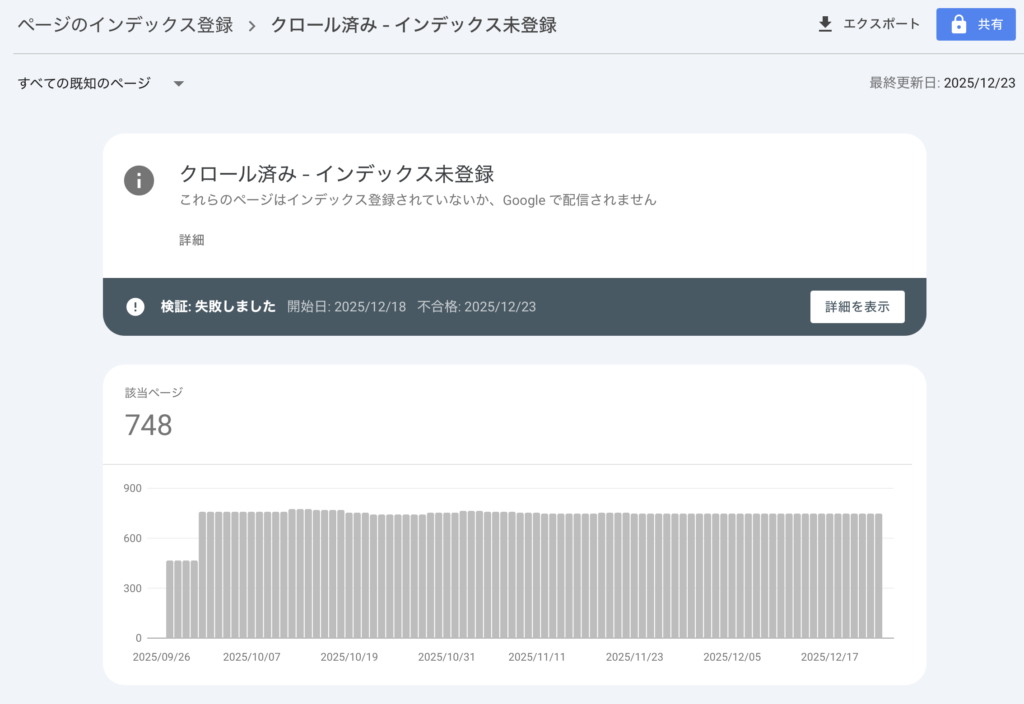Click the 最終更新日 date text
The height and width of the screenshot is (704, 1024).
pos(942,83)
